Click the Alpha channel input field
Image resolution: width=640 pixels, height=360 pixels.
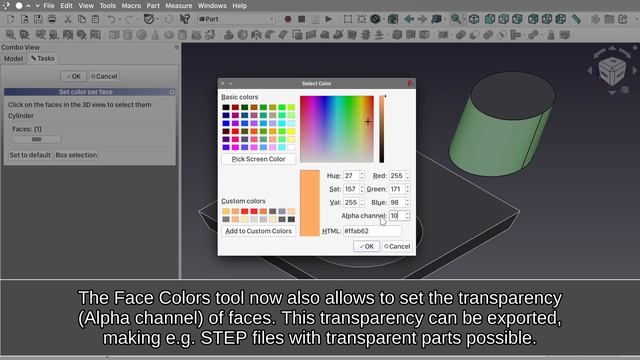396,216
